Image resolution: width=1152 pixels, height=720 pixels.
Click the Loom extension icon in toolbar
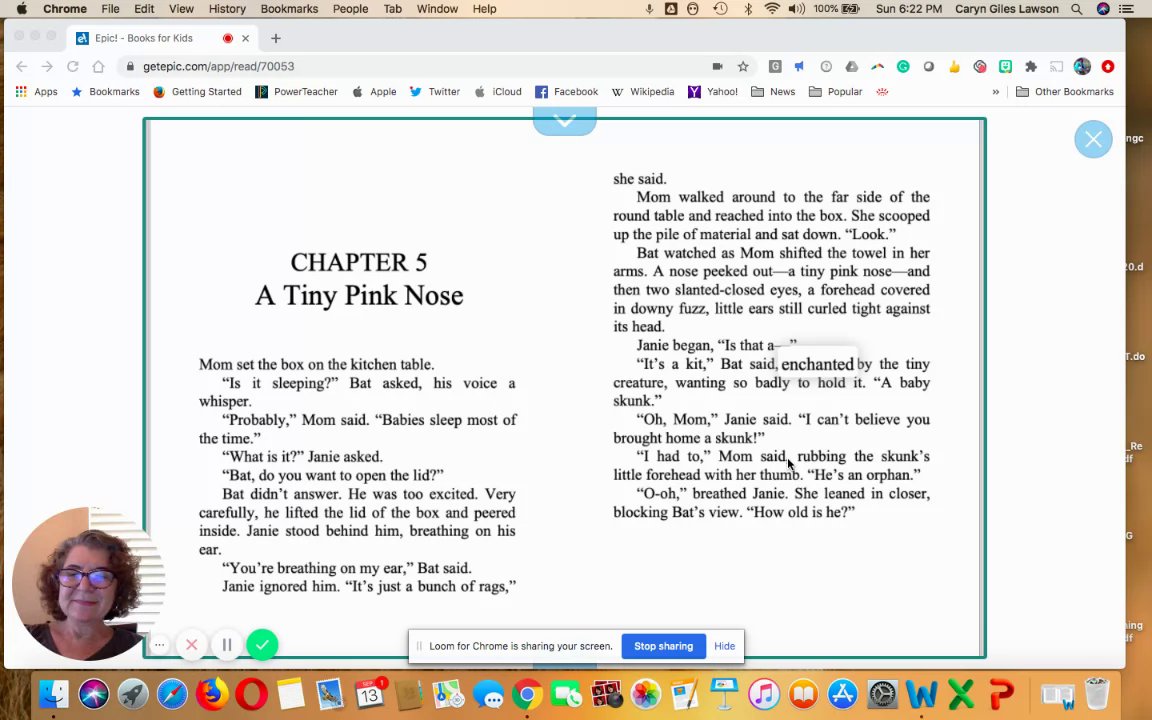(979, 66)
